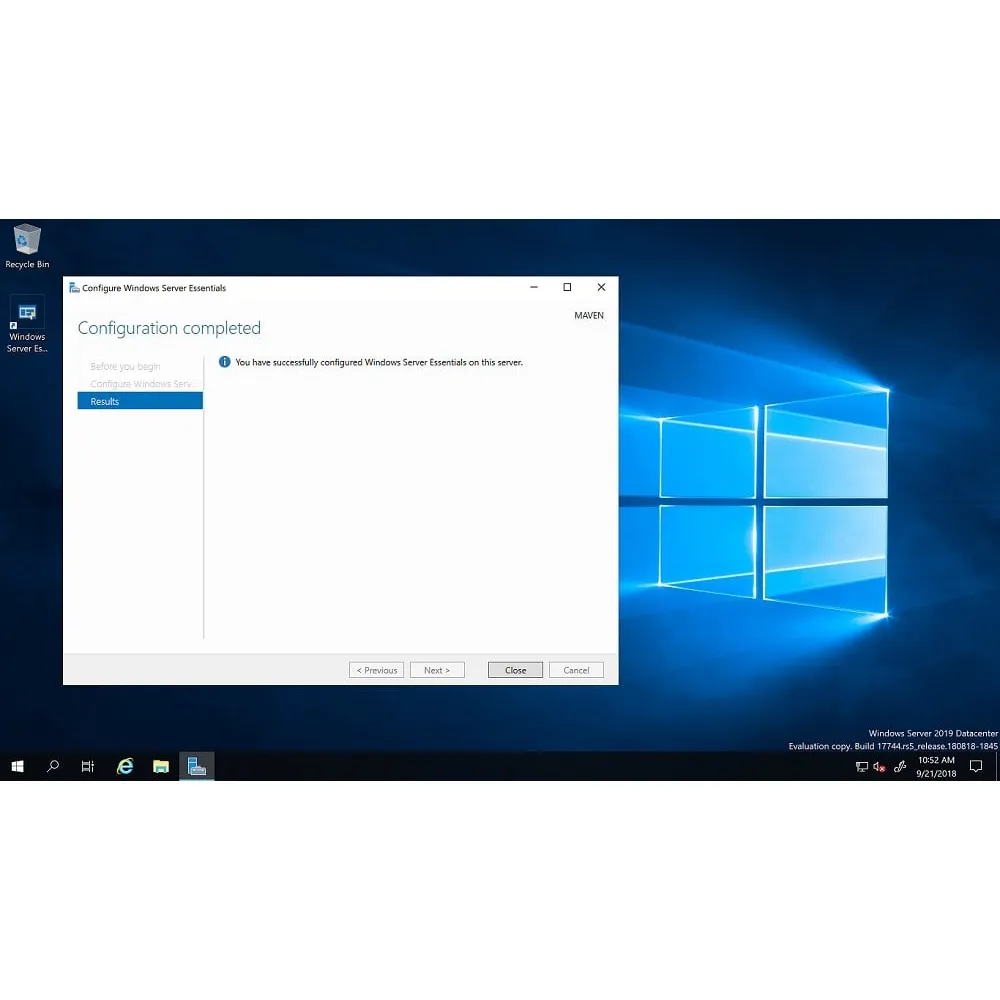Click the Close button in the wizard
This screenshot has width=1000, height=1000.
click(x=515, y=670)
